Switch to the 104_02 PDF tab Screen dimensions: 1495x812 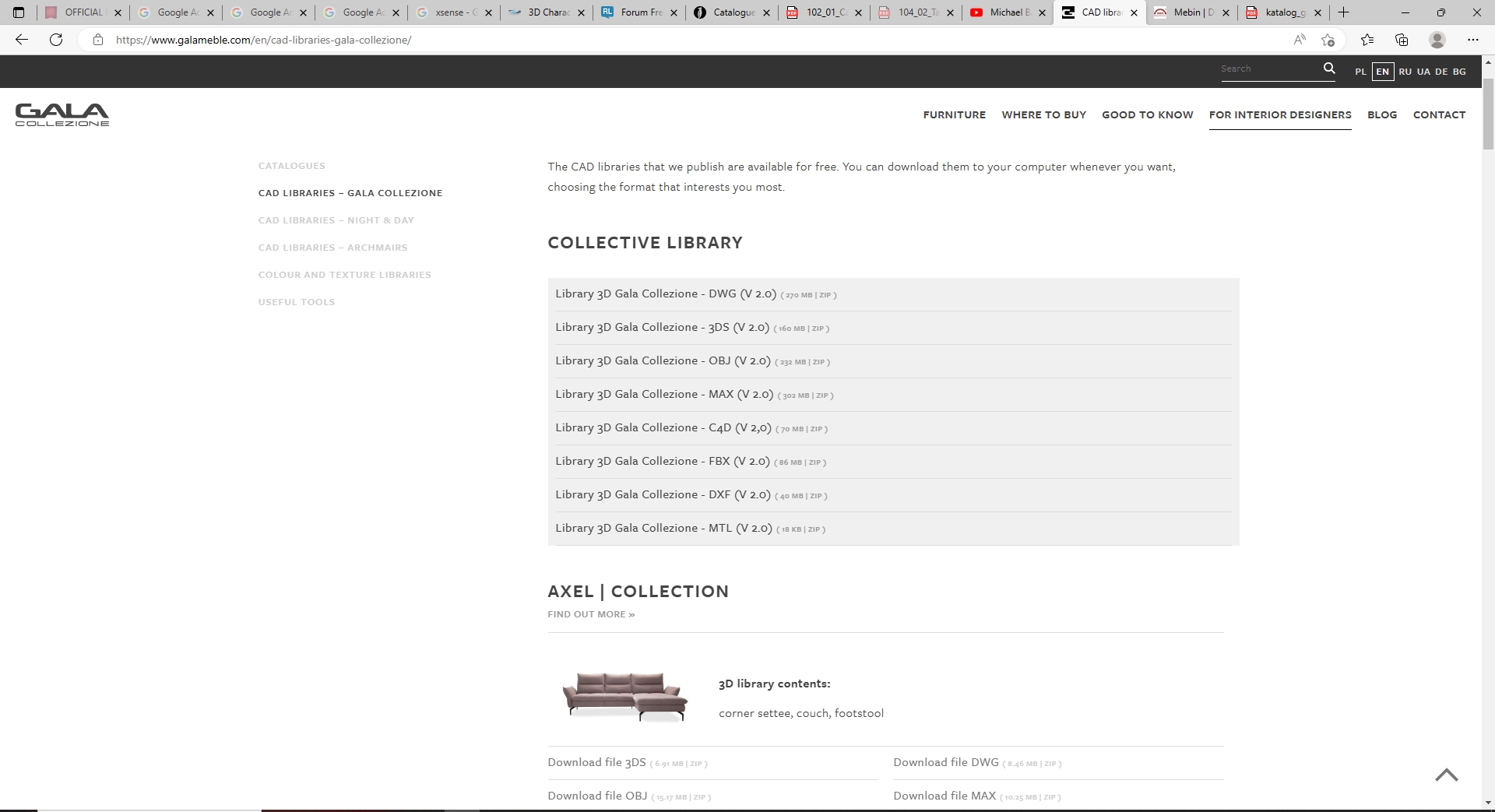[916, 12]
